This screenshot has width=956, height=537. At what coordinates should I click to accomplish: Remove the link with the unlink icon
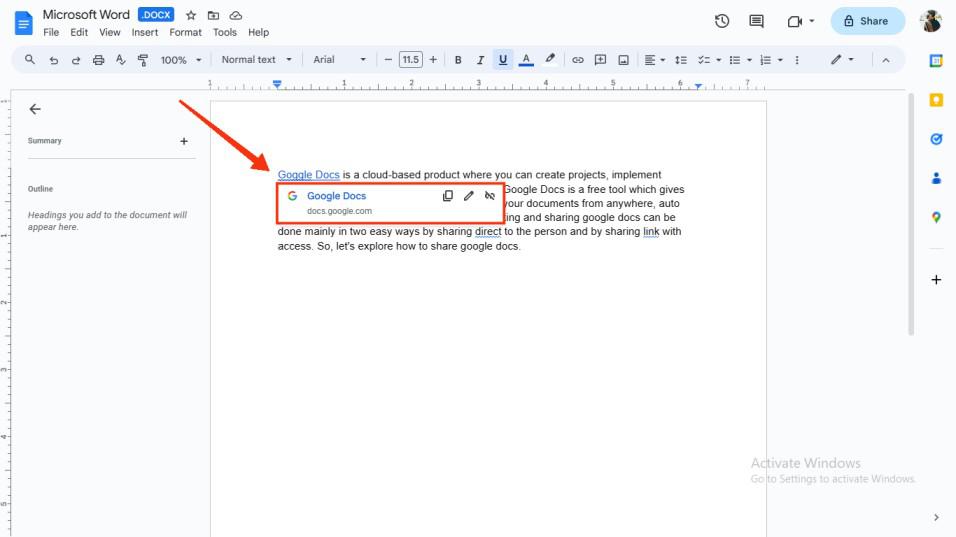[490, 196]
